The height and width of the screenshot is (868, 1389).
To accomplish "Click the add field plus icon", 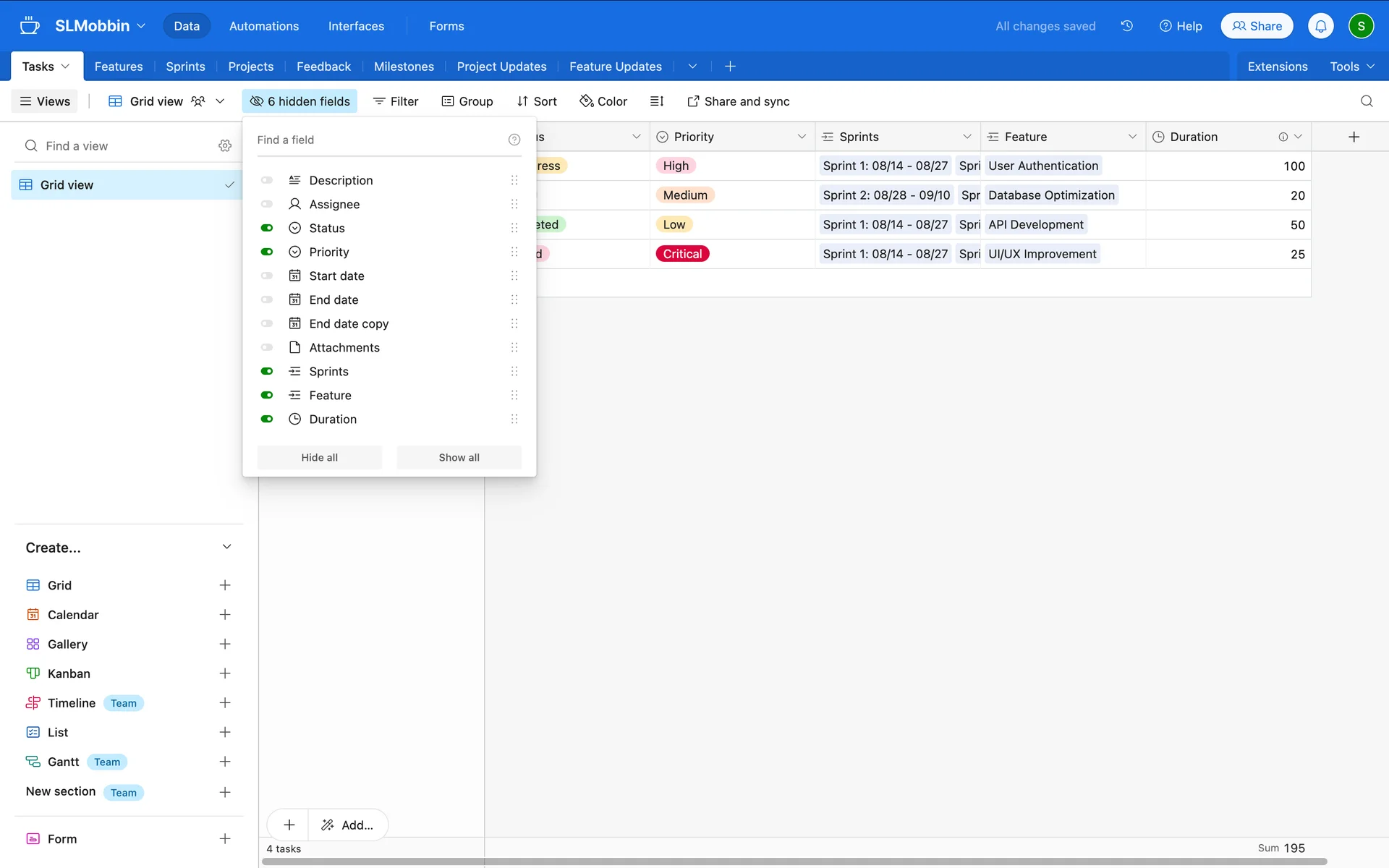I will pyautogui.click(x=1354, y=137).
